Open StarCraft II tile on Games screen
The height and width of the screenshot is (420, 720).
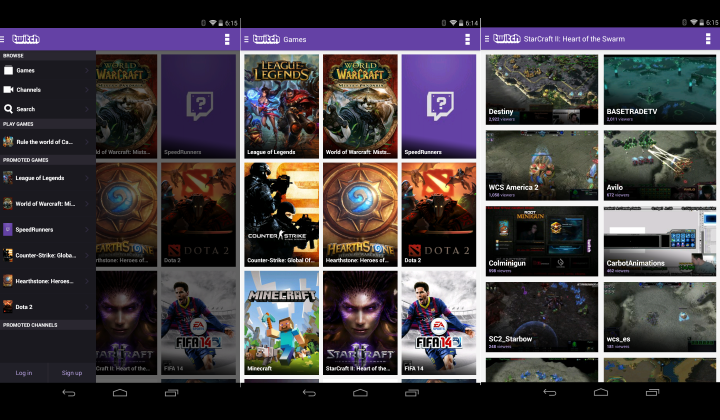[360, 323]
